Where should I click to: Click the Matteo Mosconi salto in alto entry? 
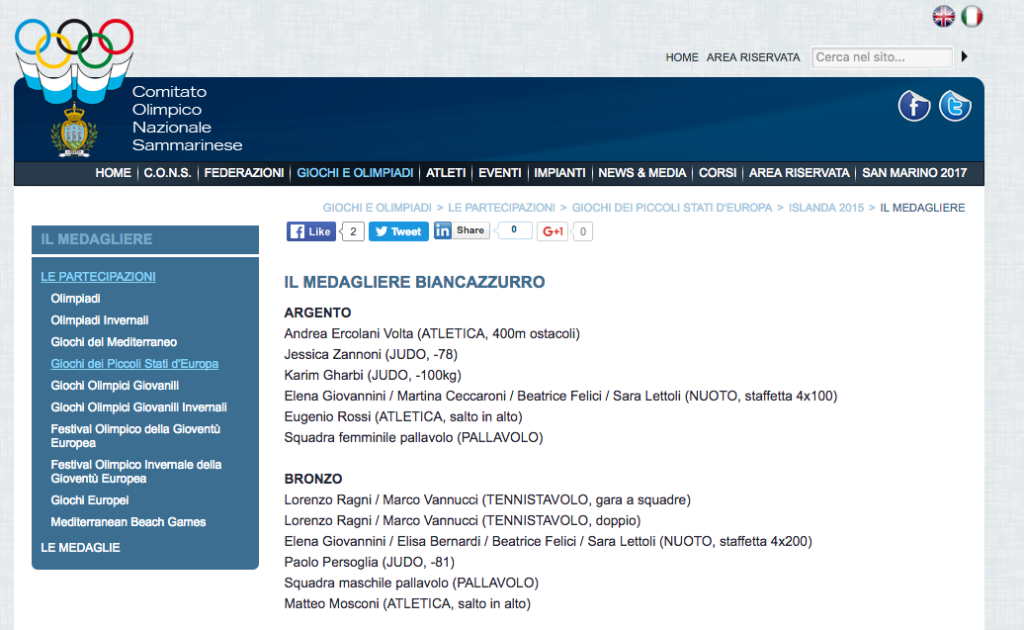[x=407, y=604]
